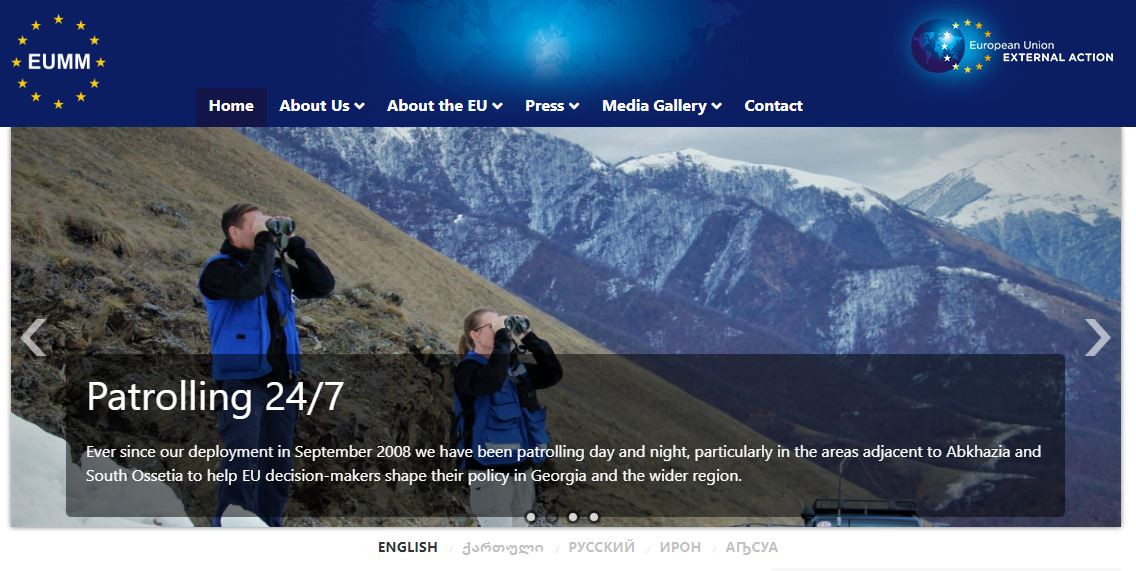
Task: Select the first carousel indicator dot
Action: (x=531, y=517)
